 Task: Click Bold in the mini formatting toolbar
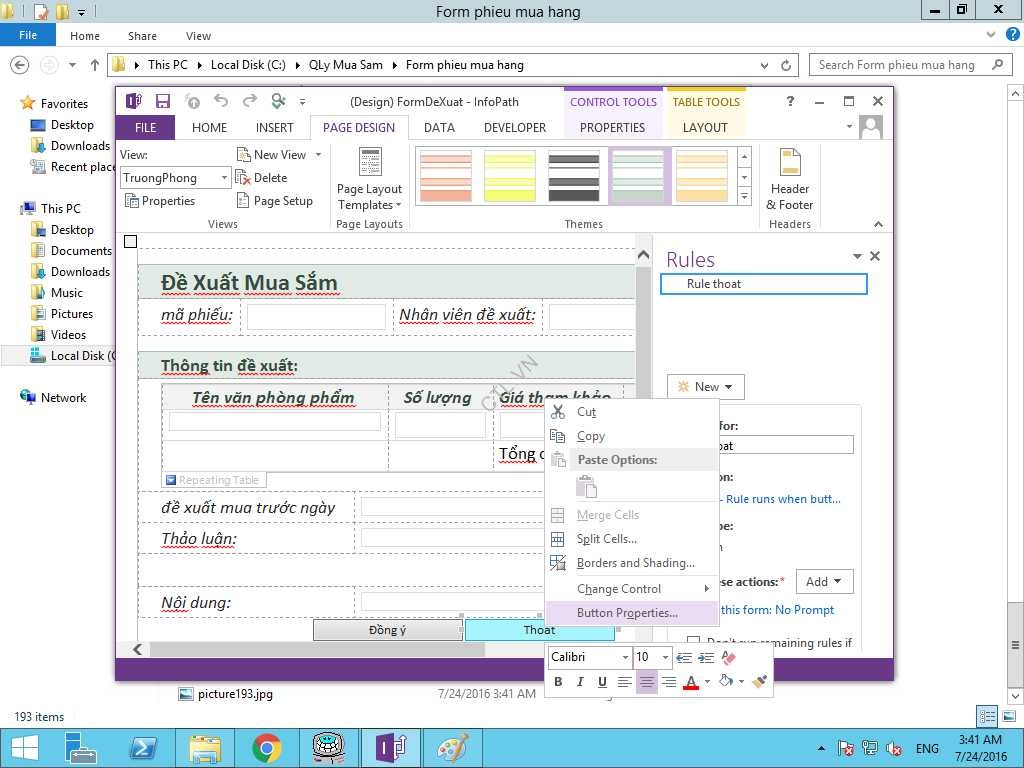point(558,682)
